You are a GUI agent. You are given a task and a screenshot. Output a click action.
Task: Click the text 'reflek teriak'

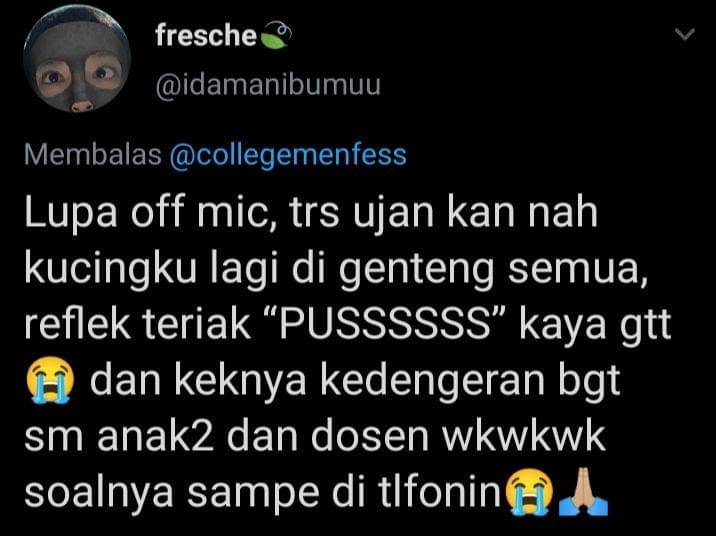(137, 324)
